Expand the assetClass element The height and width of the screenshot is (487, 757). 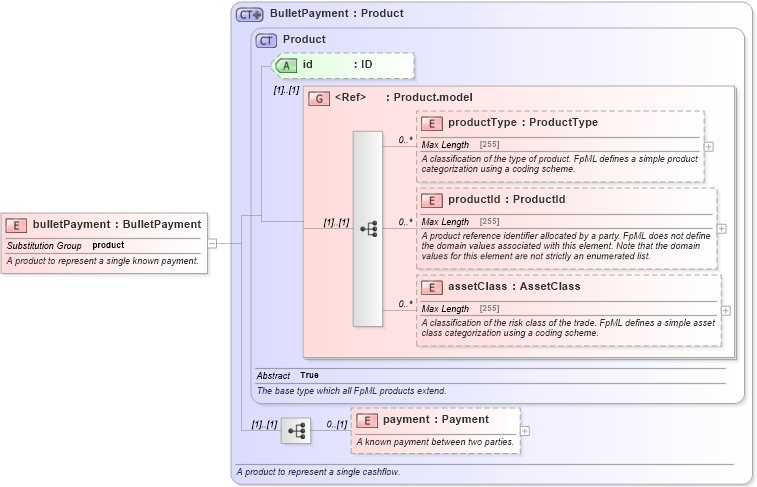click(x=726, y=311)
